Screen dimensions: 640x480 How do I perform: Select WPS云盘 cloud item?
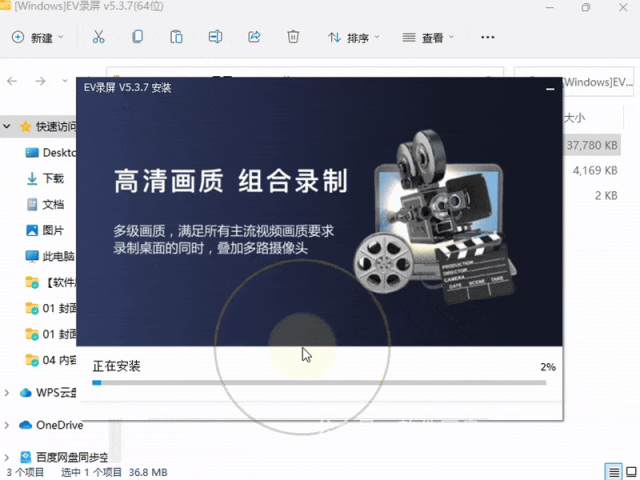click(48, 393)
